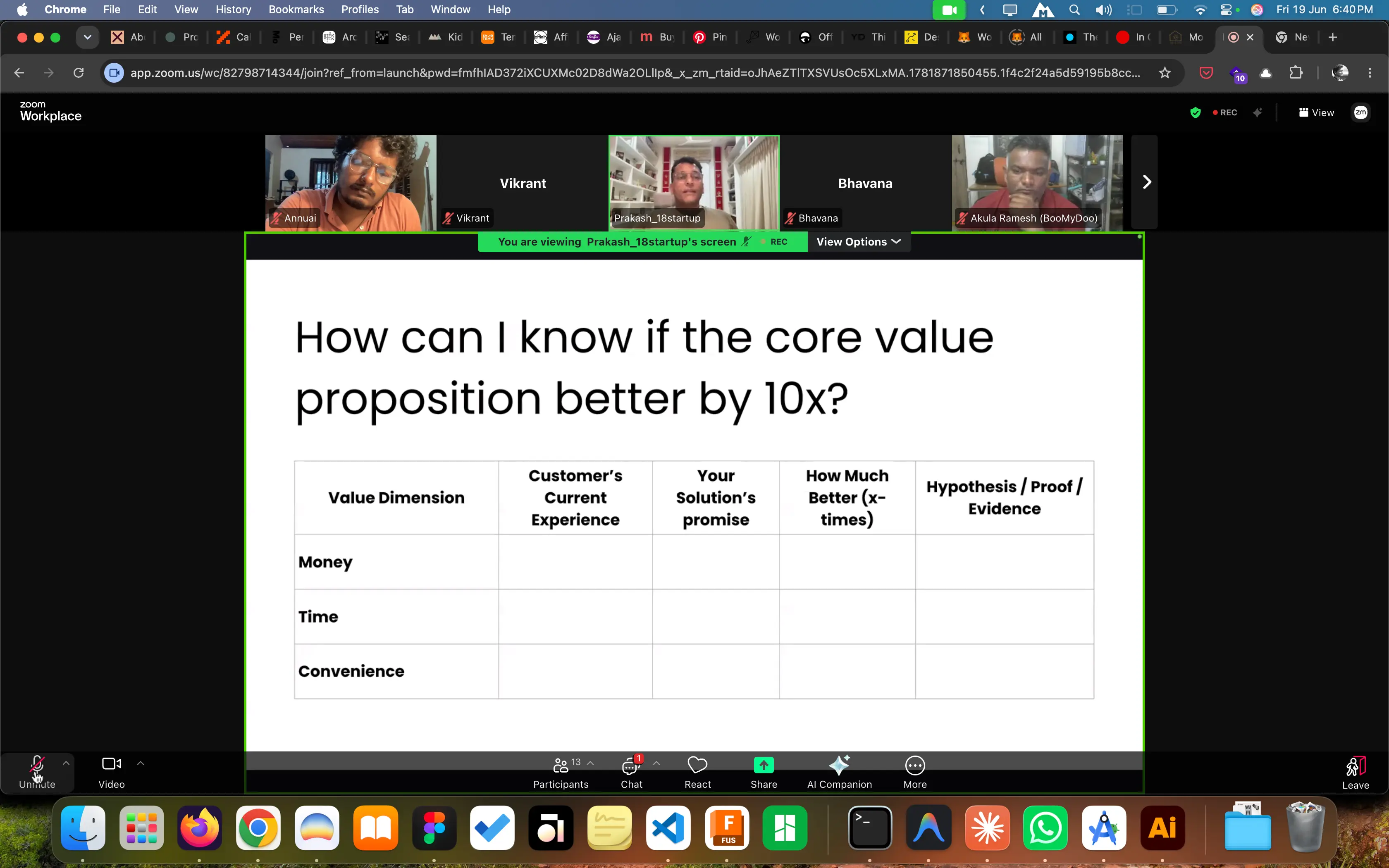Click the sound volume icon in menu bar
The height and width of the screenshot is (868, 1389).
(1103, 9)
